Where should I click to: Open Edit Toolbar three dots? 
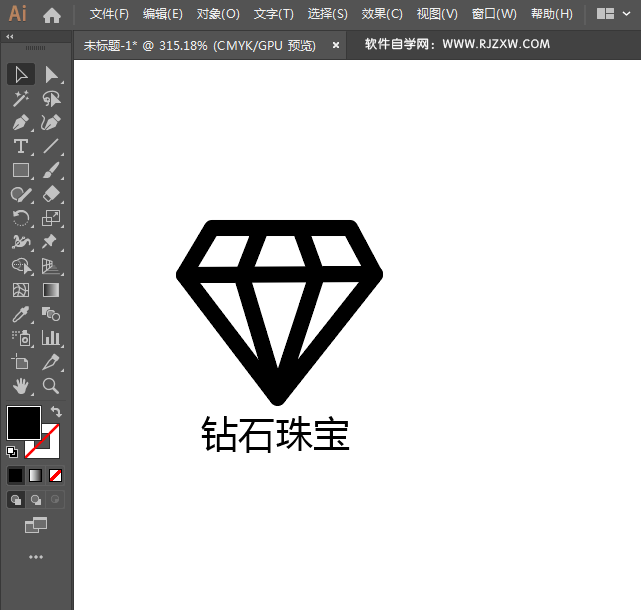[36, 557]
